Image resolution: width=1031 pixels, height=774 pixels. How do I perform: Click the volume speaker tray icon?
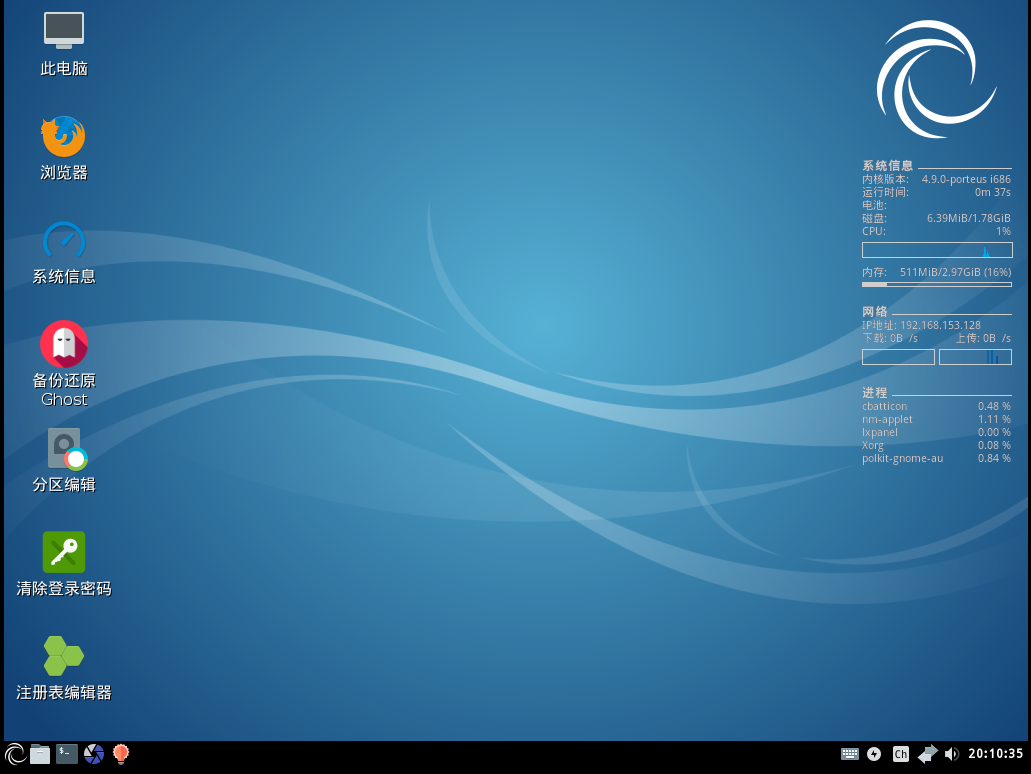coord(951,754)
